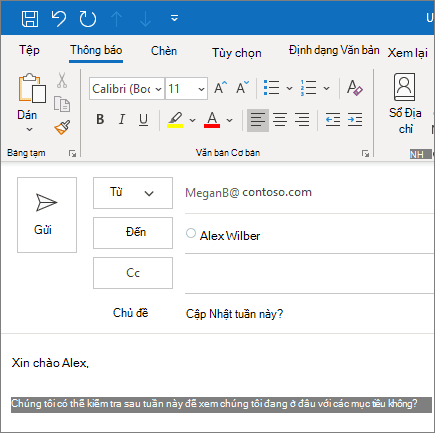
Task: Click the Dán paste icon
Action: tap(32, 88)
